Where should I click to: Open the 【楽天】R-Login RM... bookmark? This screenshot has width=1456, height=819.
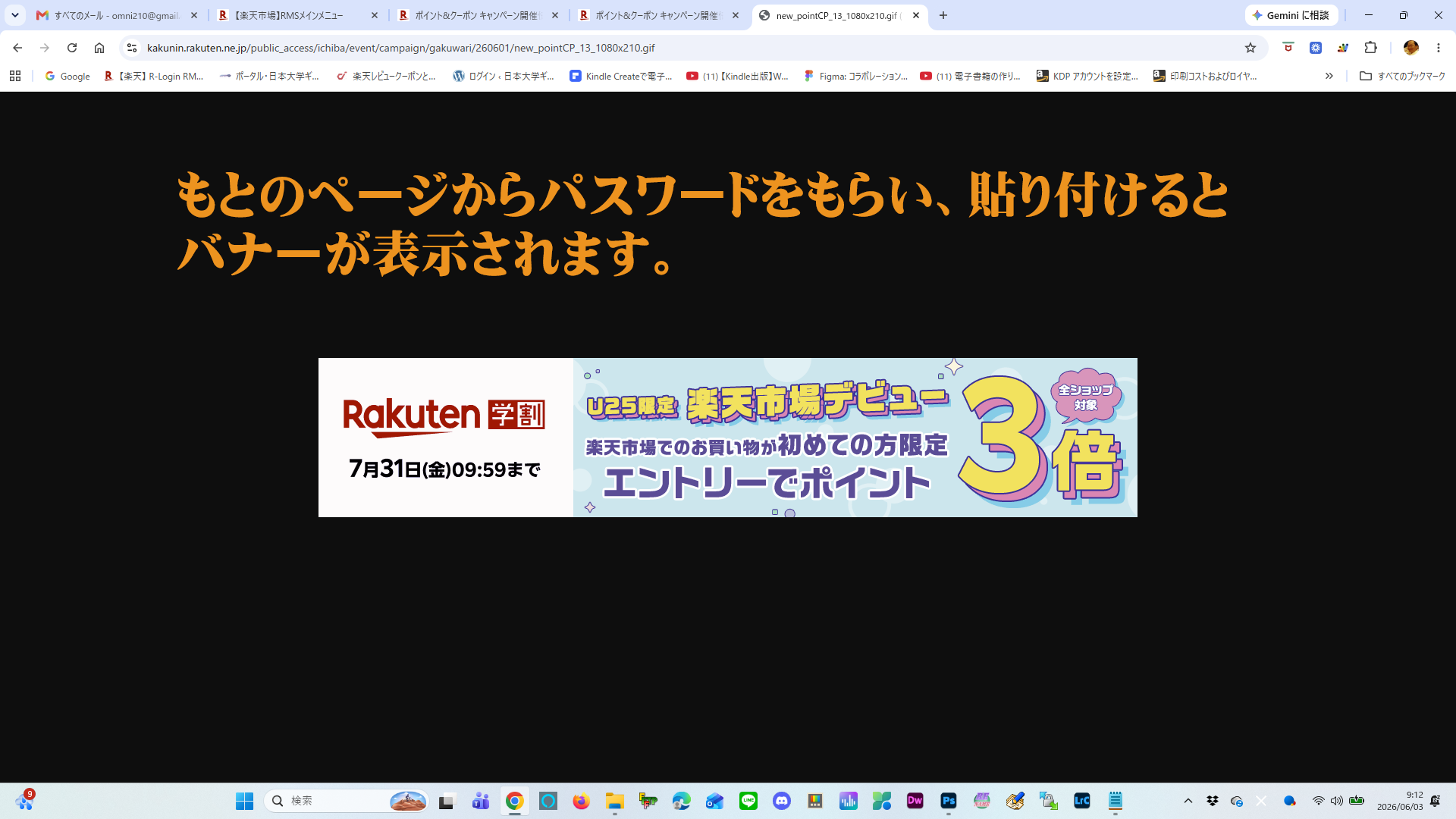click(x=154, y=76)
